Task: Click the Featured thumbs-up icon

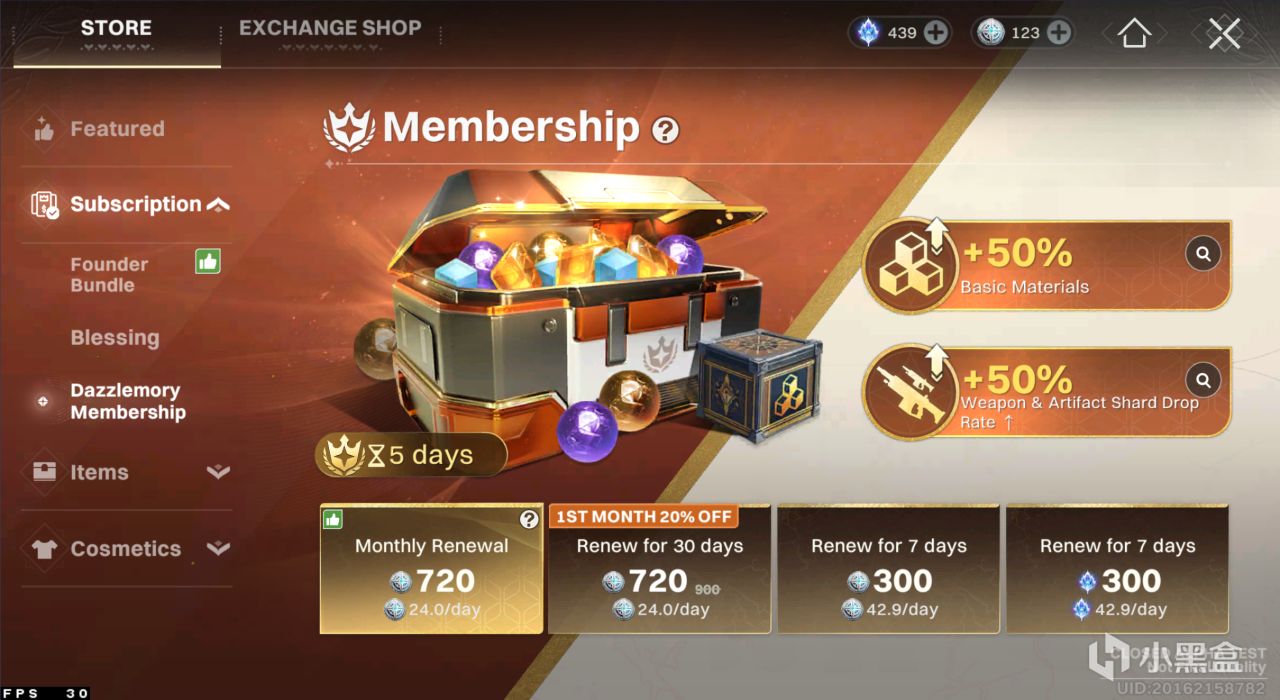Action: (44, 129)
